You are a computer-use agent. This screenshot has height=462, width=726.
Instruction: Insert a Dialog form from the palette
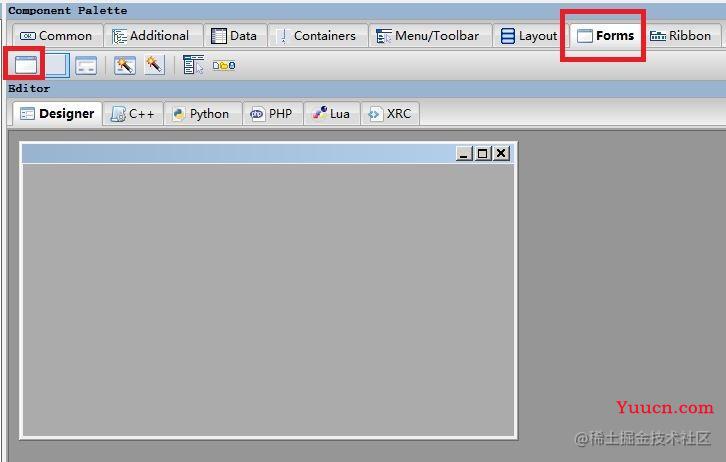coord(86,65)
